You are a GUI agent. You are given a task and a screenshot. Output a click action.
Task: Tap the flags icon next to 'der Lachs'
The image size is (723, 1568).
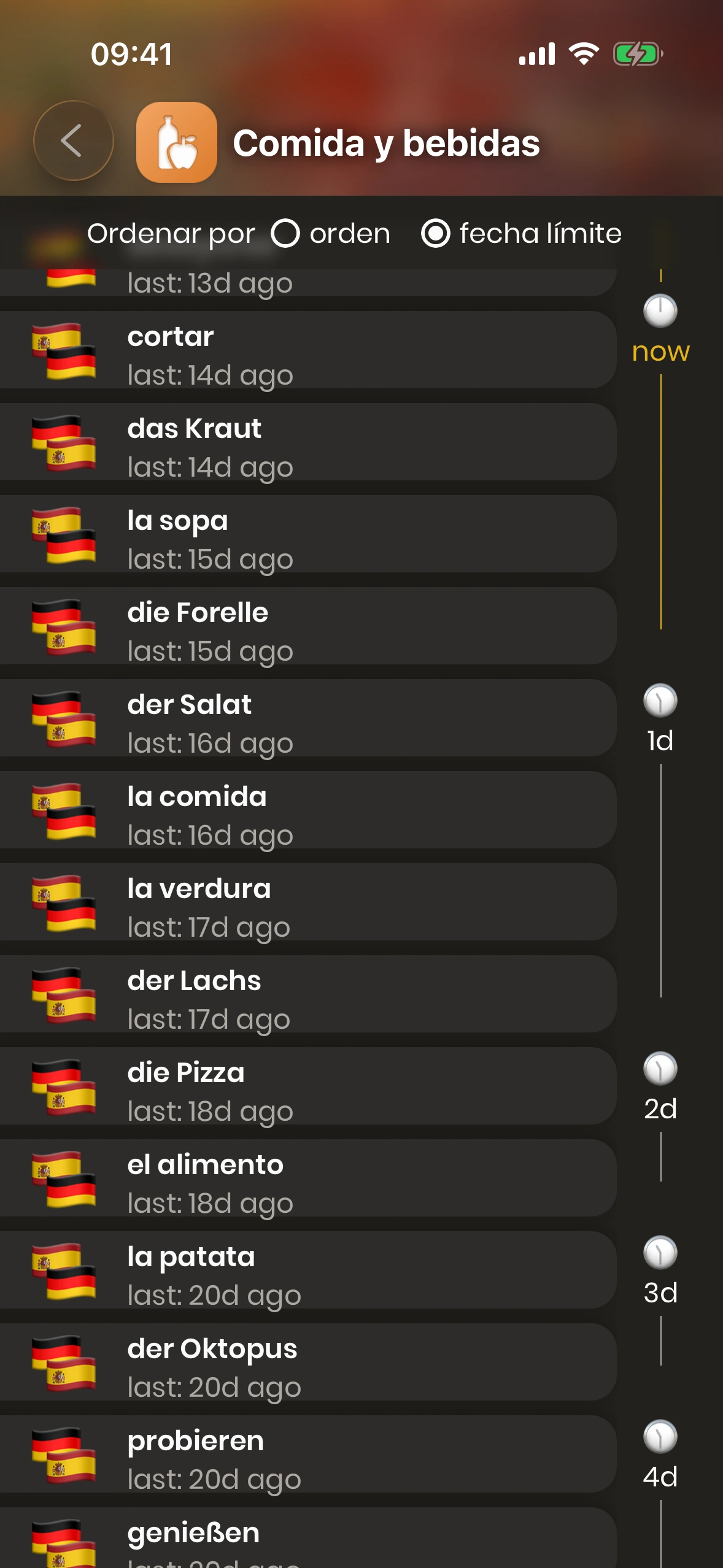pos(64,994)
